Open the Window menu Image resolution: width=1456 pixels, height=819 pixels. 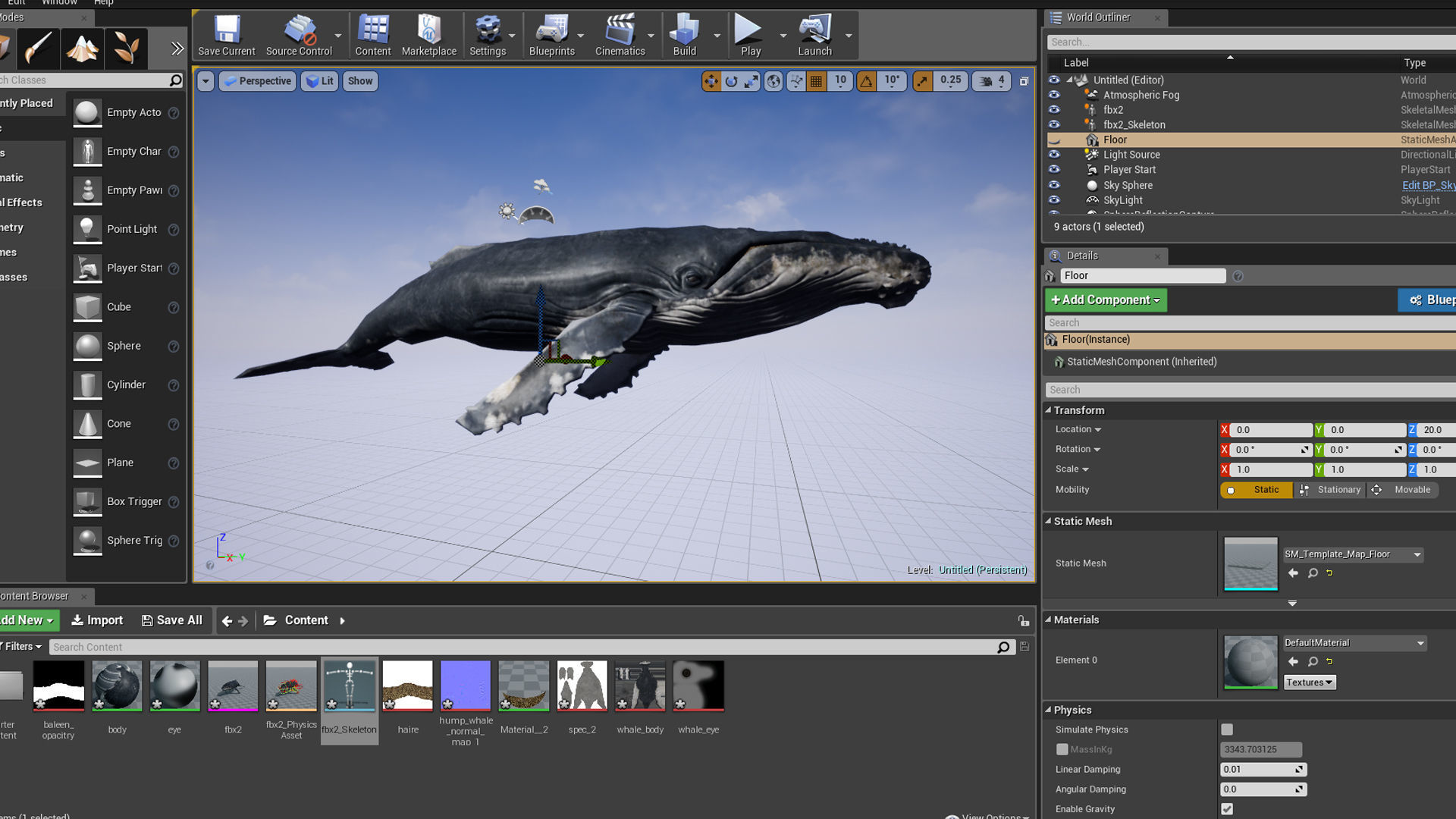(59, 3)
